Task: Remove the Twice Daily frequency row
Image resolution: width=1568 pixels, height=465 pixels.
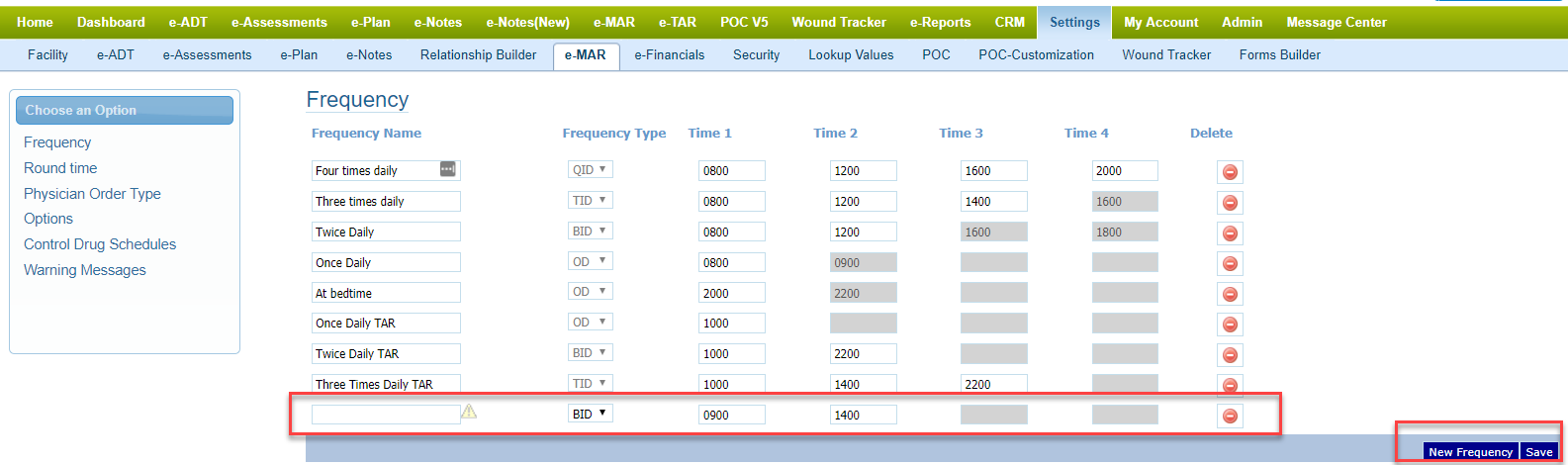Action: click(1230, 233)
